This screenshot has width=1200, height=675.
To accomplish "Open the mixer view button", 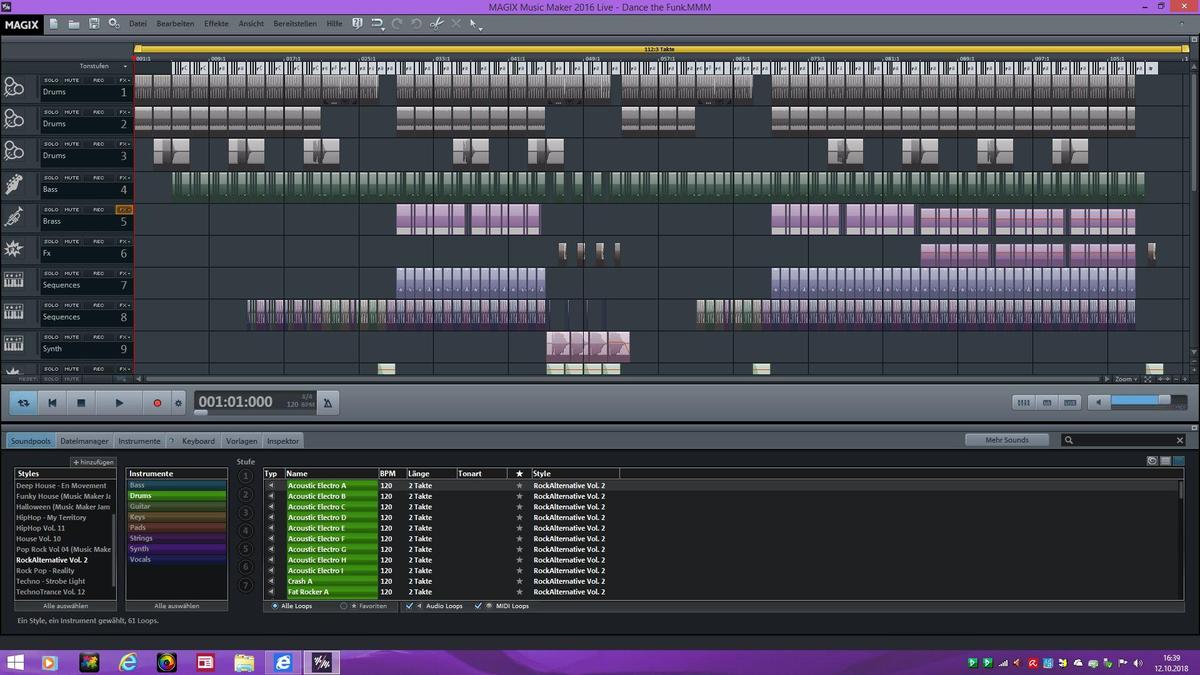I will point(1023,402).
